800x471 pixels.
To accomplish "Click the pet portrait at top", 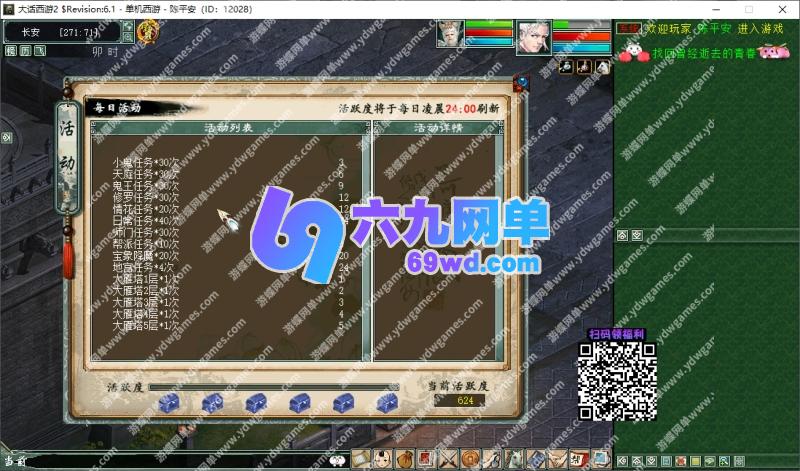I will 451,34.
